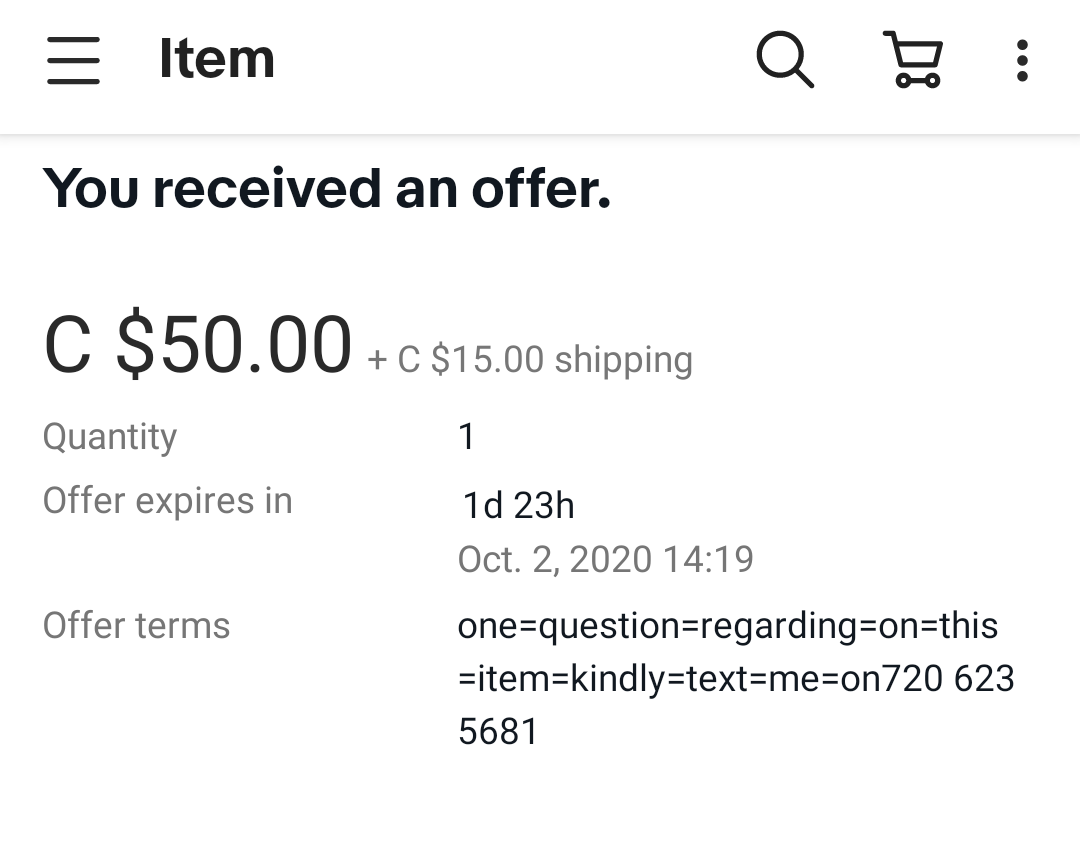1080x848 pixels.
Task: Tap the search magnifier icon
Action: (784, 60)
